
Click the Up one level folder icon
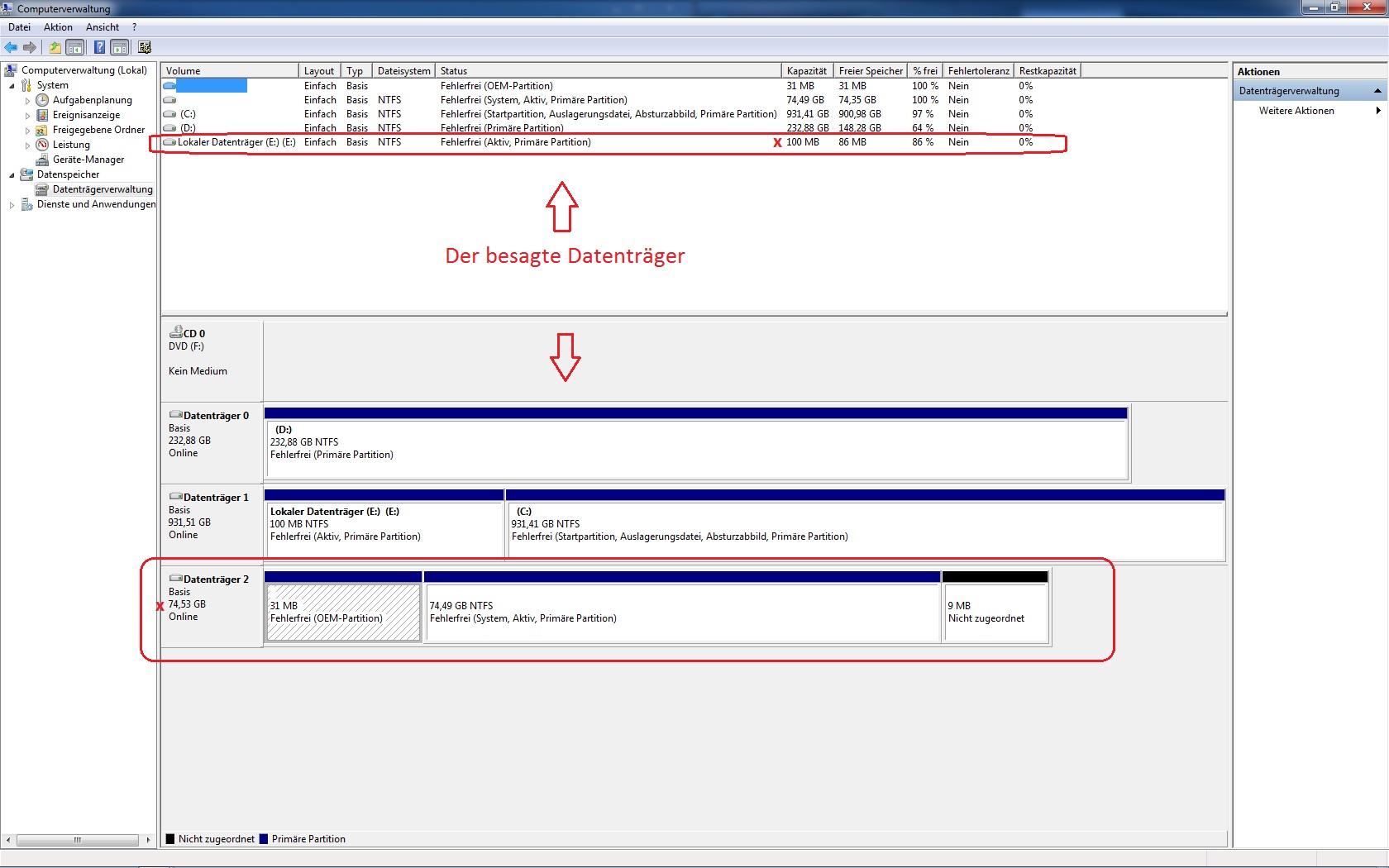[x=55, y=48]
